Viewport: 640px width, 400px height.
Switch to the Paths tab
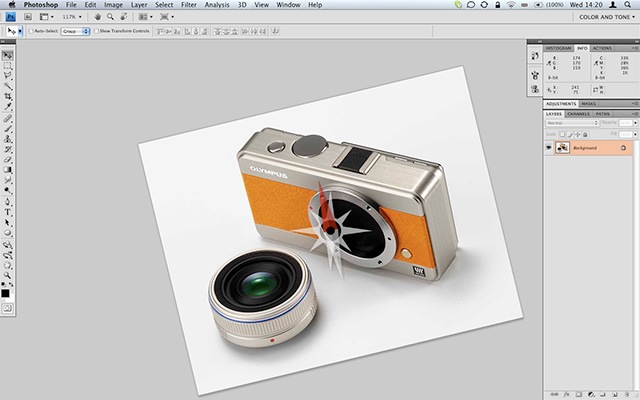point(602,114)
